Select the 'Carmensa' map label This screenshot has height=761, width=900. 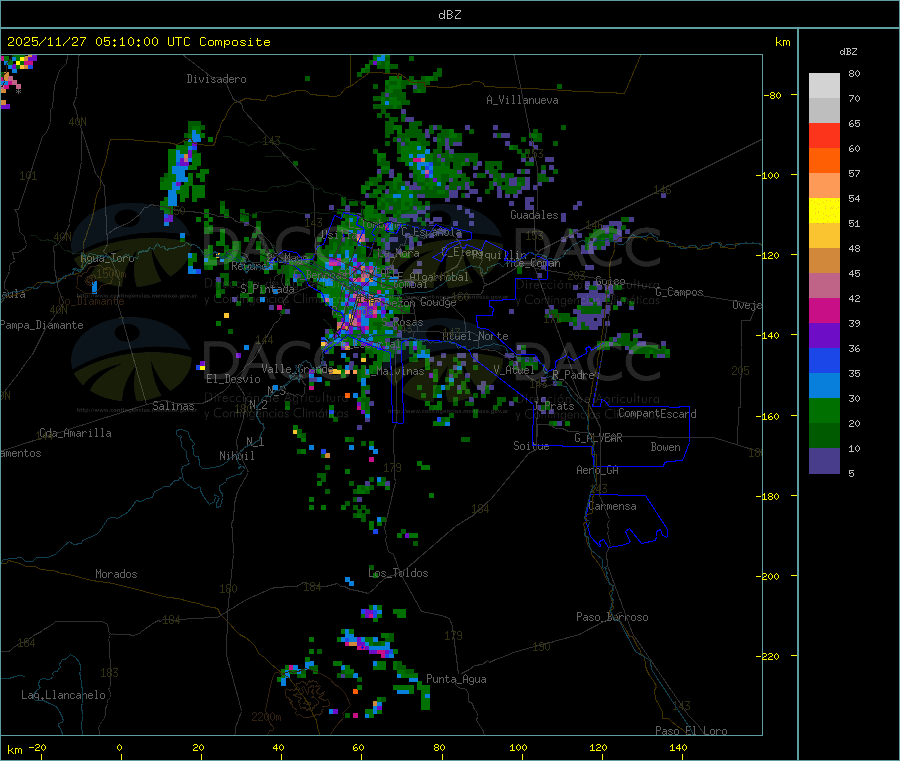click(612, 506)
